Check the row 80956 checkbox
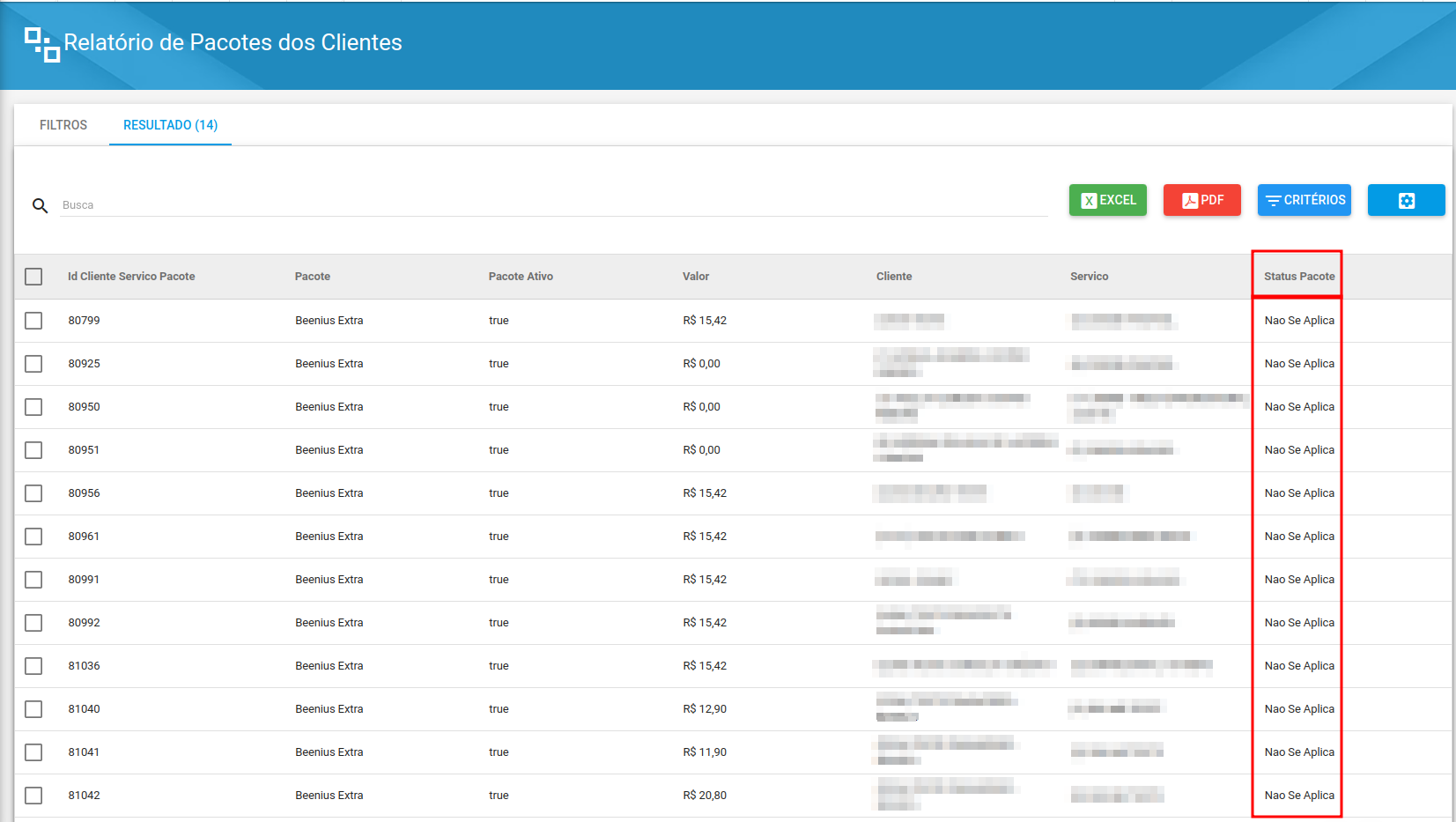Viewport: 1456px width, 822px height. (x=33, y=493)
